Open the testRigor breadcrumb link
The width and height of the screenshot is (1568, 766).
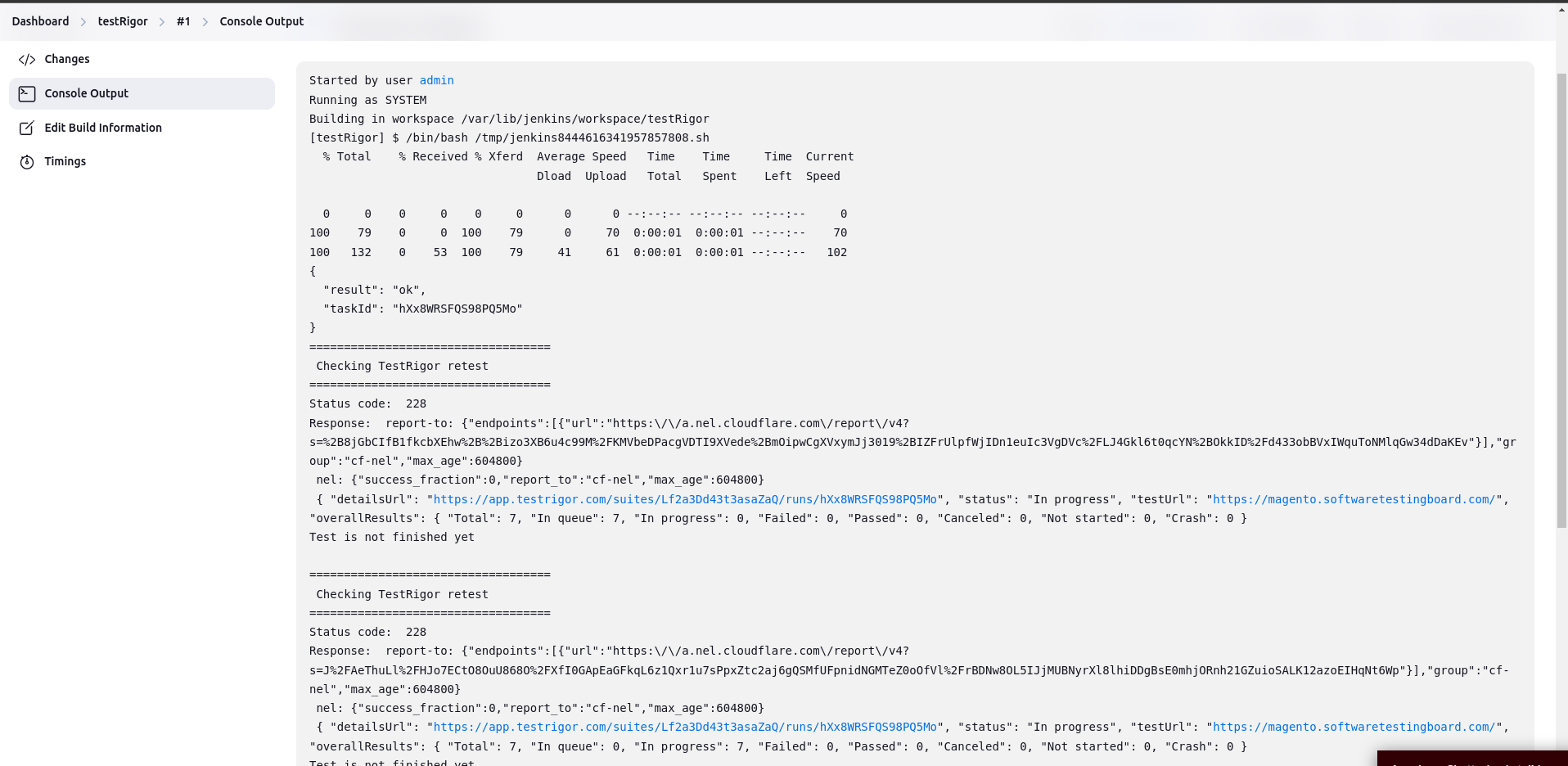coord(123,21)
